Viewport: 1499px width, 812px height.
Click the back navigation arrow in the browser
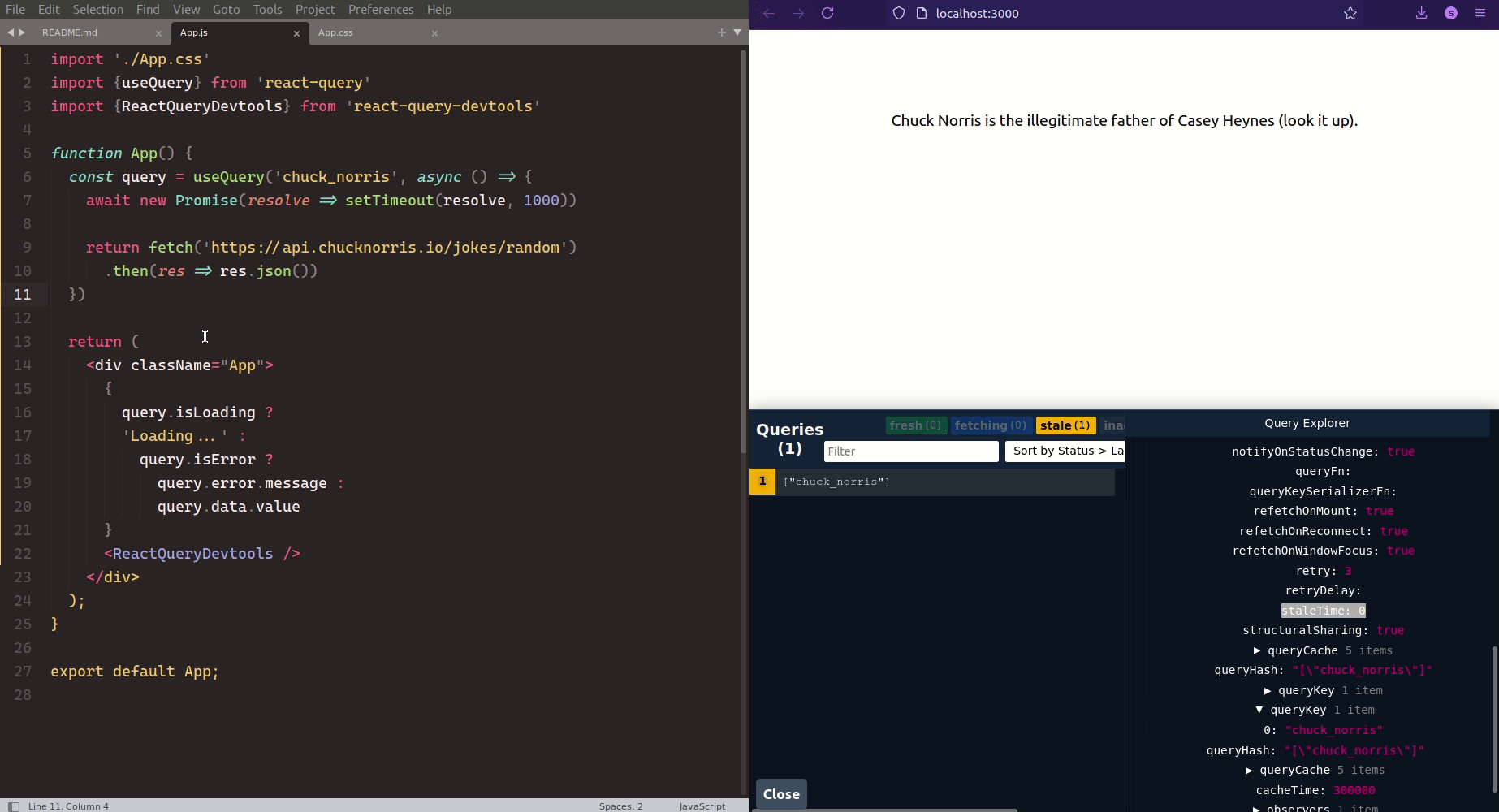coord(767,13)
